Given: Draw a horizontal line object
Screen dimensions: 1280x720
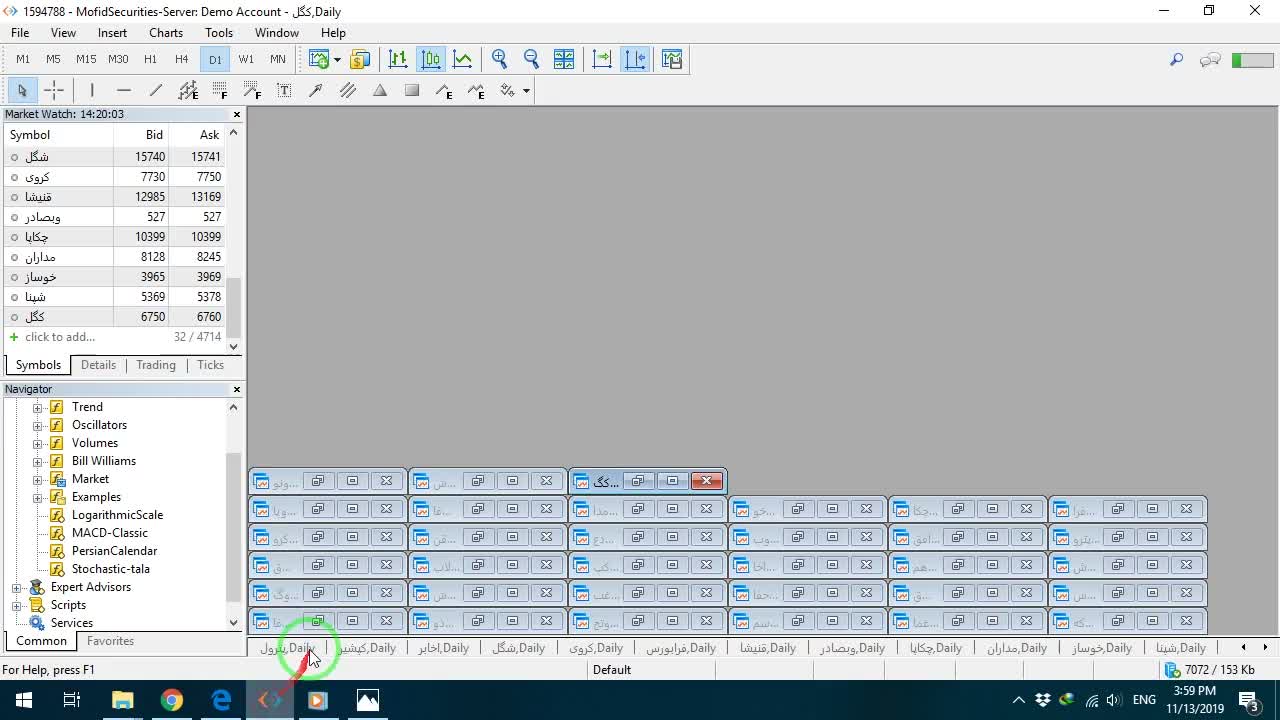Looking at the screenshot, I should coord(124,90).
